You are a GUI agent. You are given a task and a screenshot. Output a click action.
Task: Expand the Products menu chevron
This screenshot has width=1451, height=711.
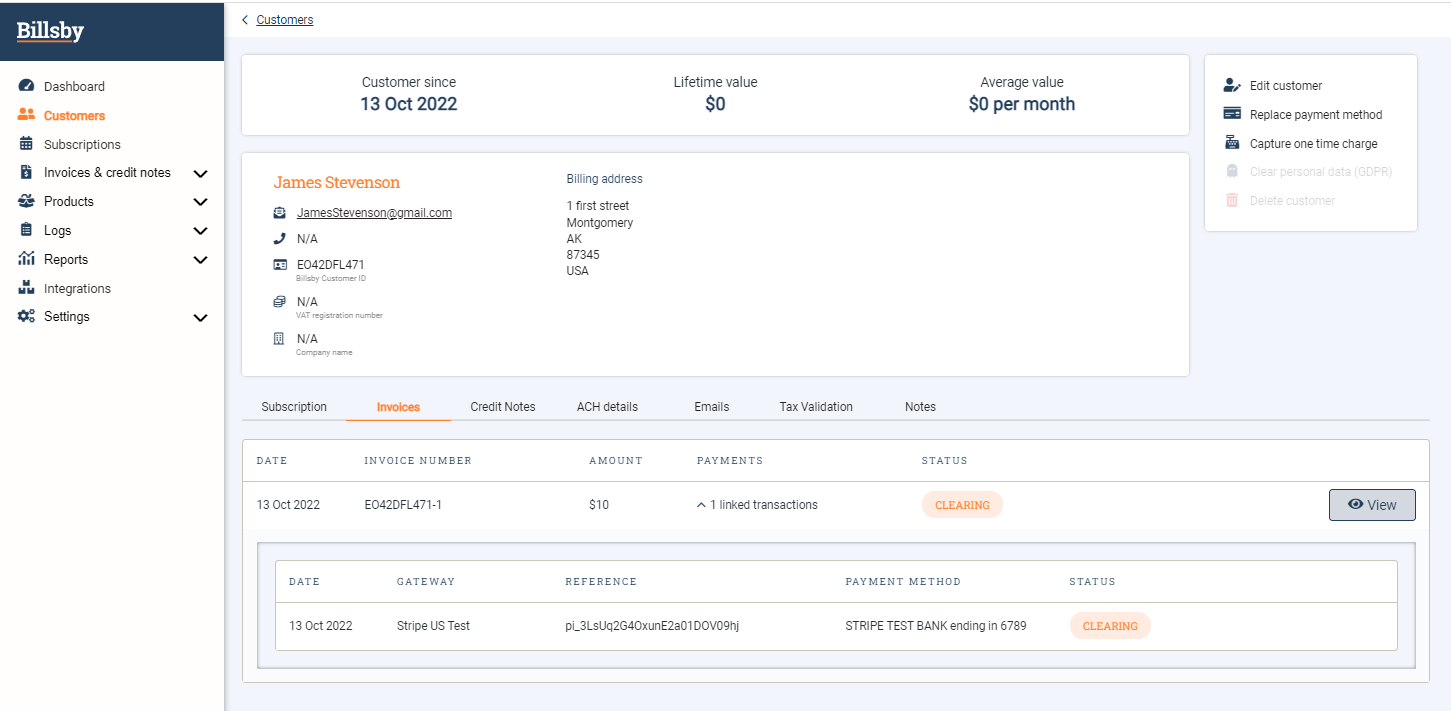point(200,202)
